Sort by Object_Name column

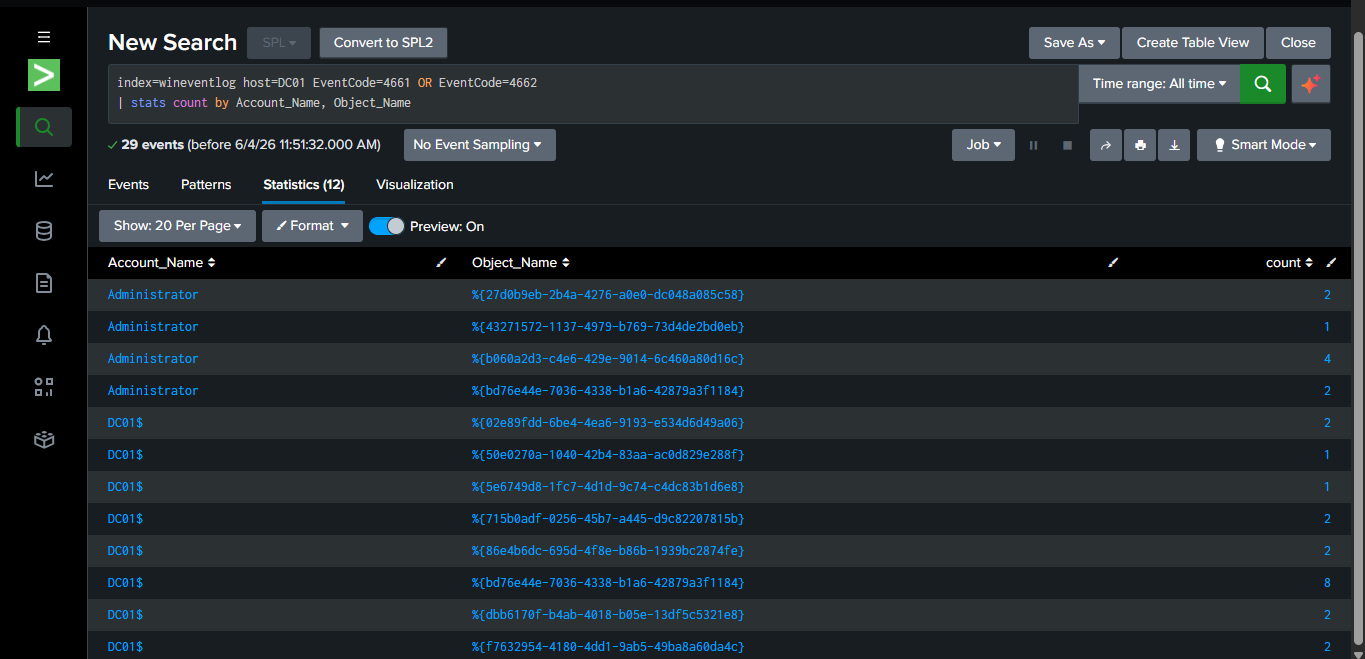point(521,263)
